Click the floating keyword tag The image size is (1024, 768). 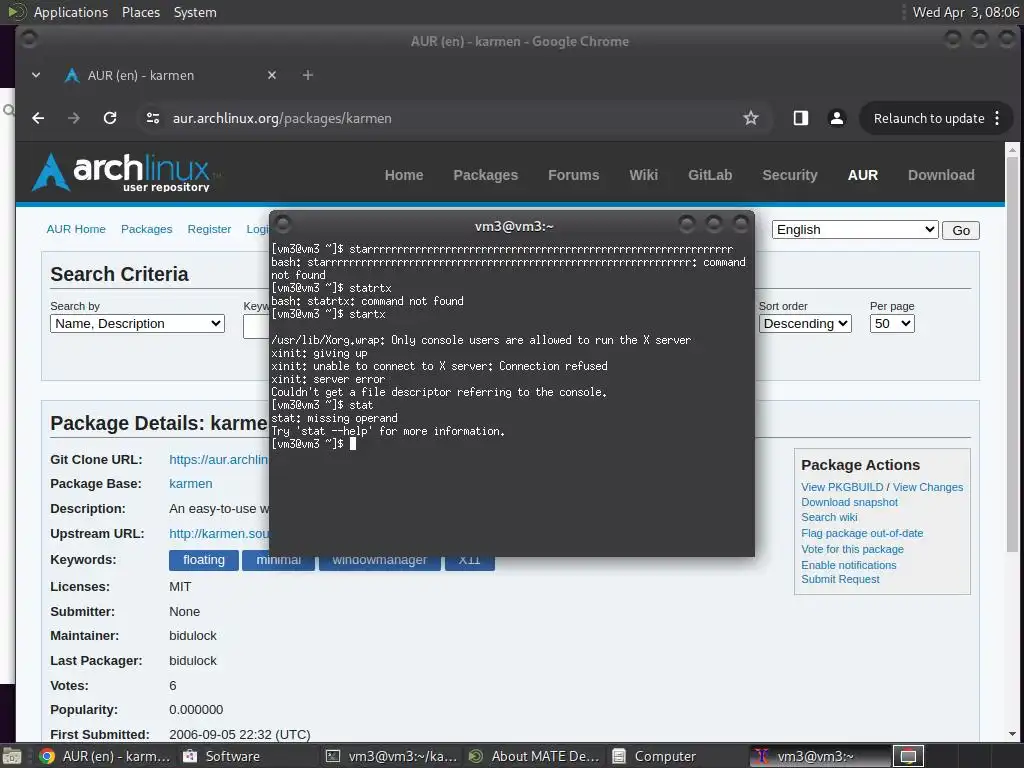click(204, 560)
